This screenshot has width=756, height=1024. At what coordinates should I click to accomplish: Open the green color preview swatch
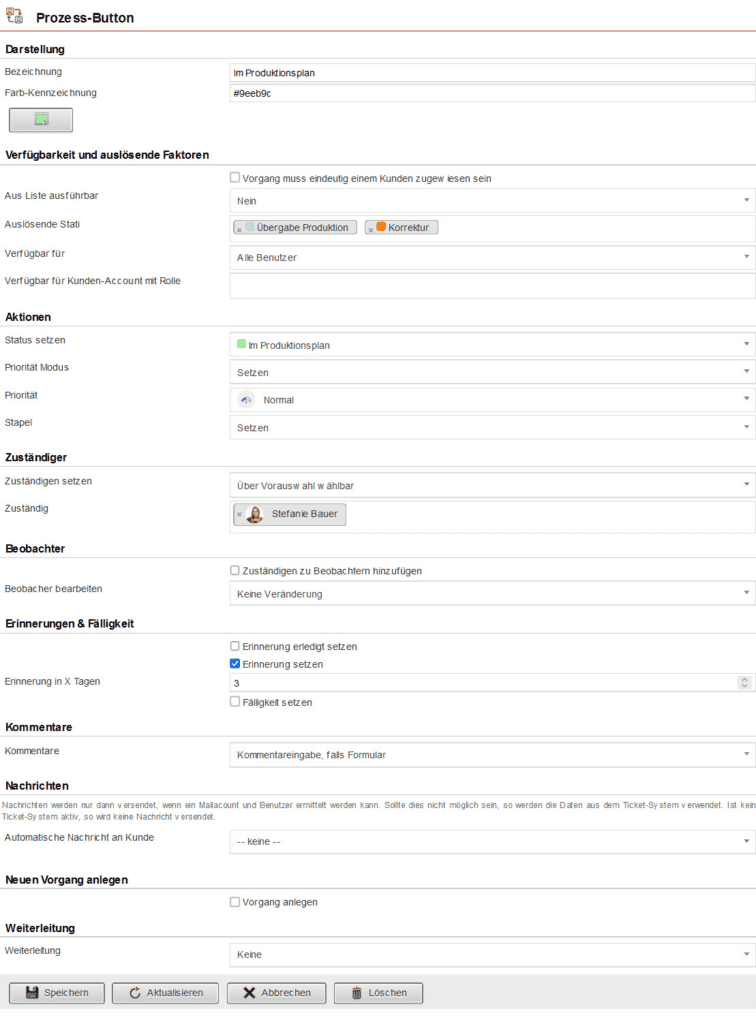point(39,119)
